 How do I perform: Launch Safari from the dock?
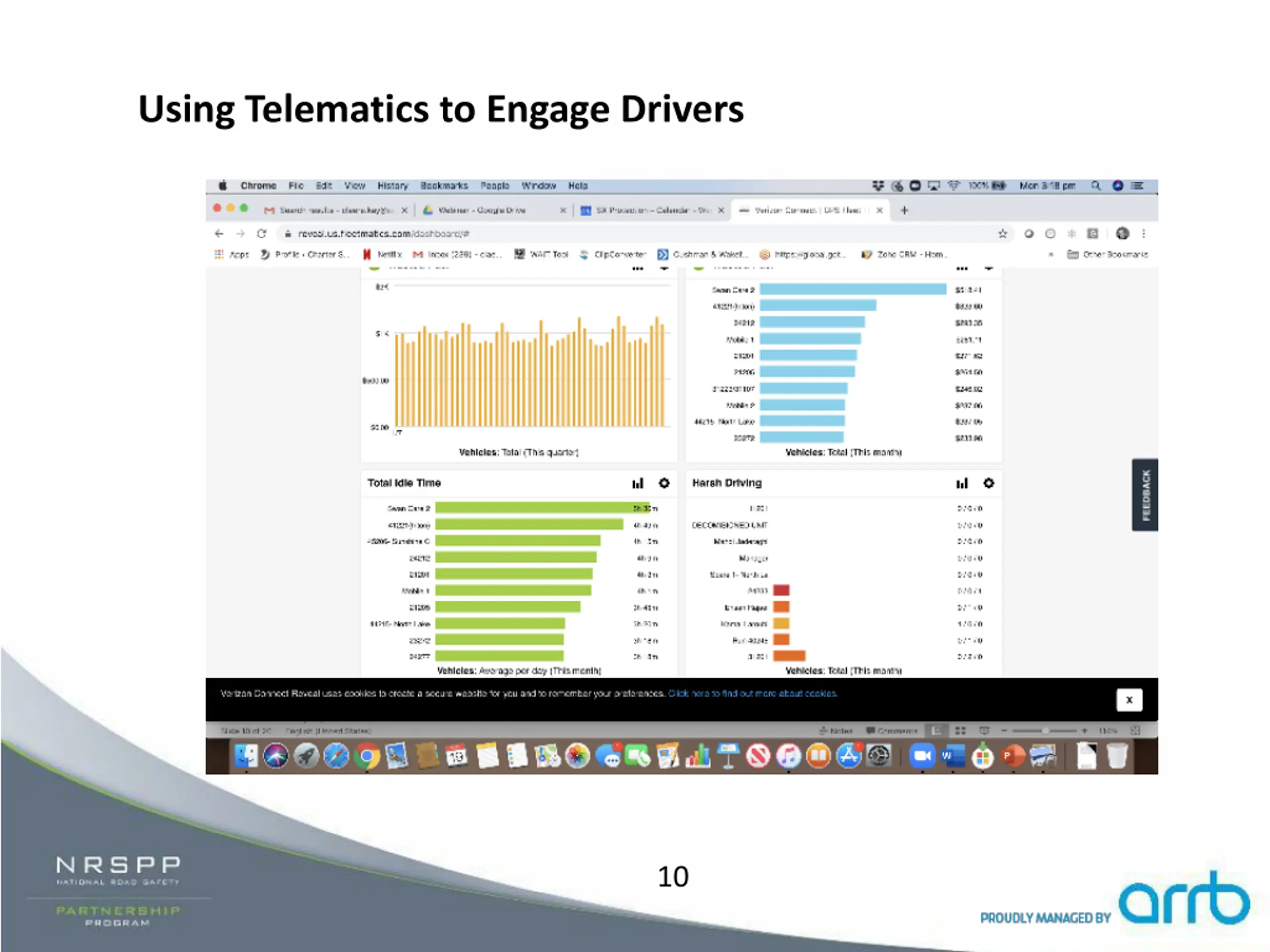pyautogui.click(x=336, y=756)
